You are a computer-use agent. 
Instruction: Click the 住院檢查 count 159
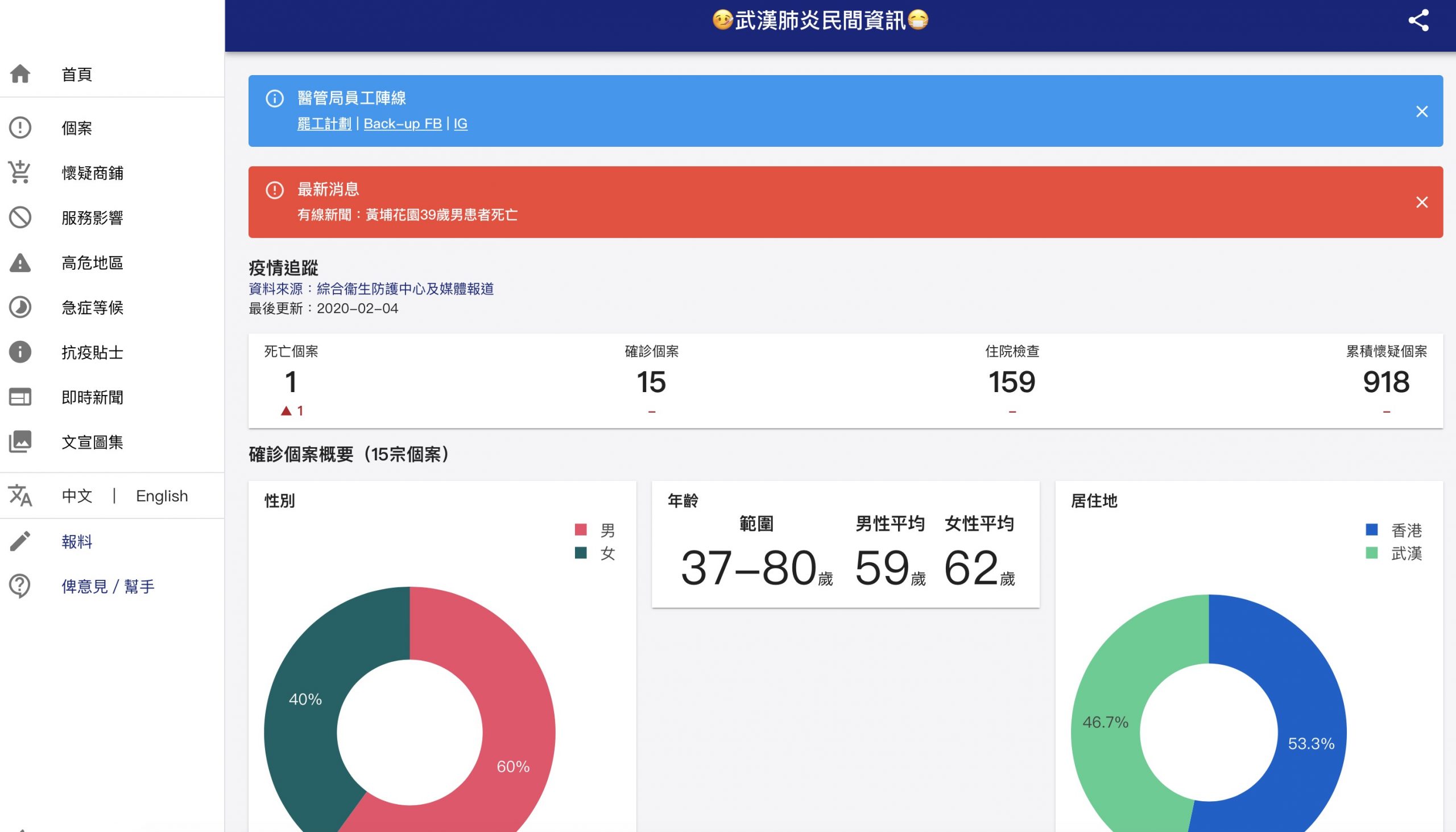(x=1012, y=382)
